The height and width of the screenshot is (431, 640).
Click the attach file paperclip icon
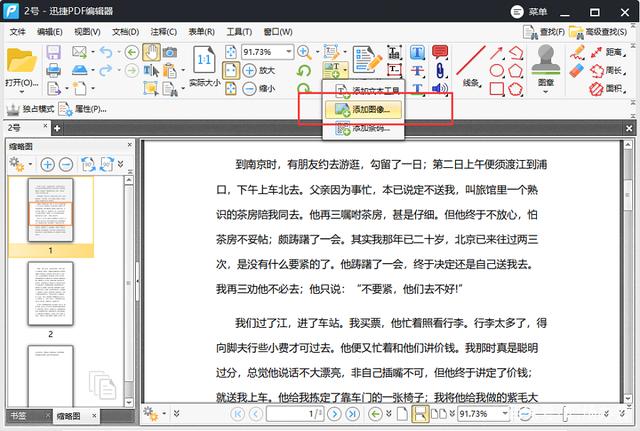tap(440, 70)
